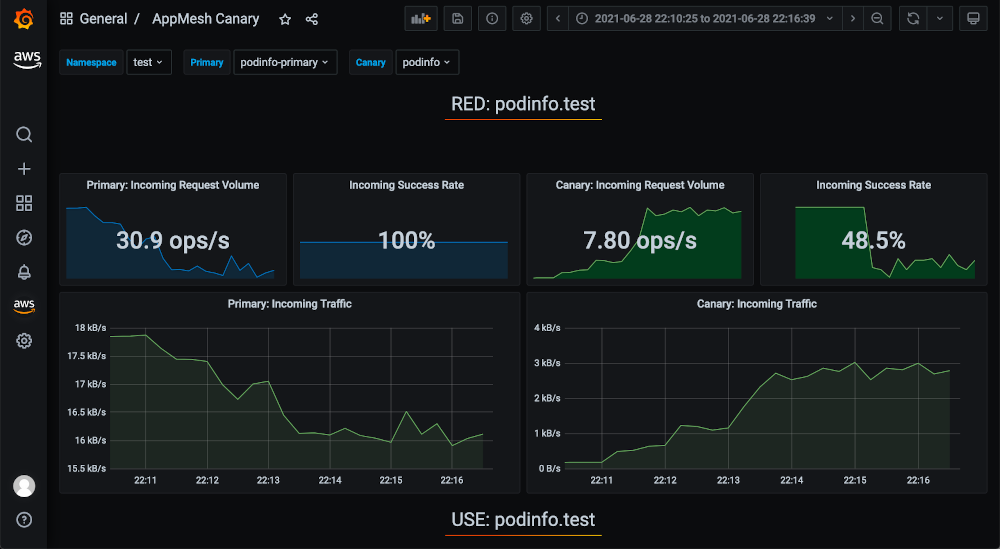
Task: Open the Configuration gear in sidebar
Action: (24, 340)
